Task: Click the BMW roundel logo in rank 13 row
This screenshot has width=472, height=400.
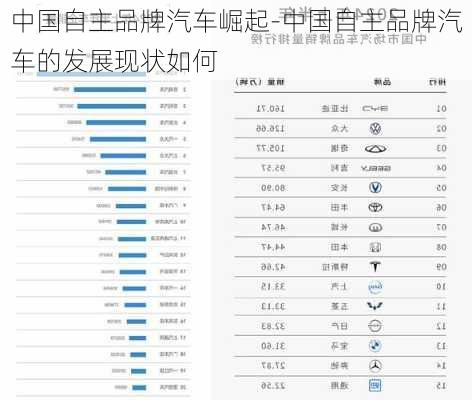Action: [375, 346]
